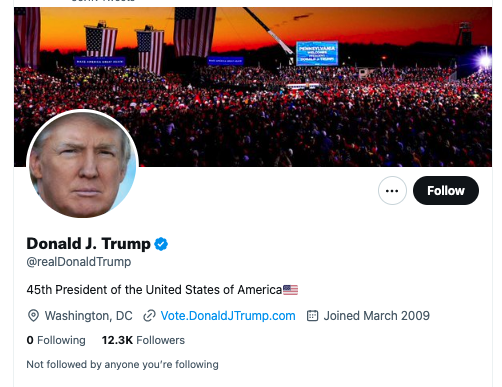The height and width of the screenshot is (387, 502).
Task: Click the large flag hanging in banner center
Action: point(195,32)
